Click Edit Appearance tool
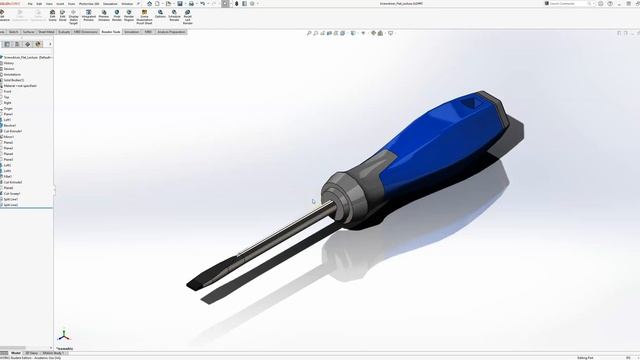This screenshot has width=640, height=360. 3,16
